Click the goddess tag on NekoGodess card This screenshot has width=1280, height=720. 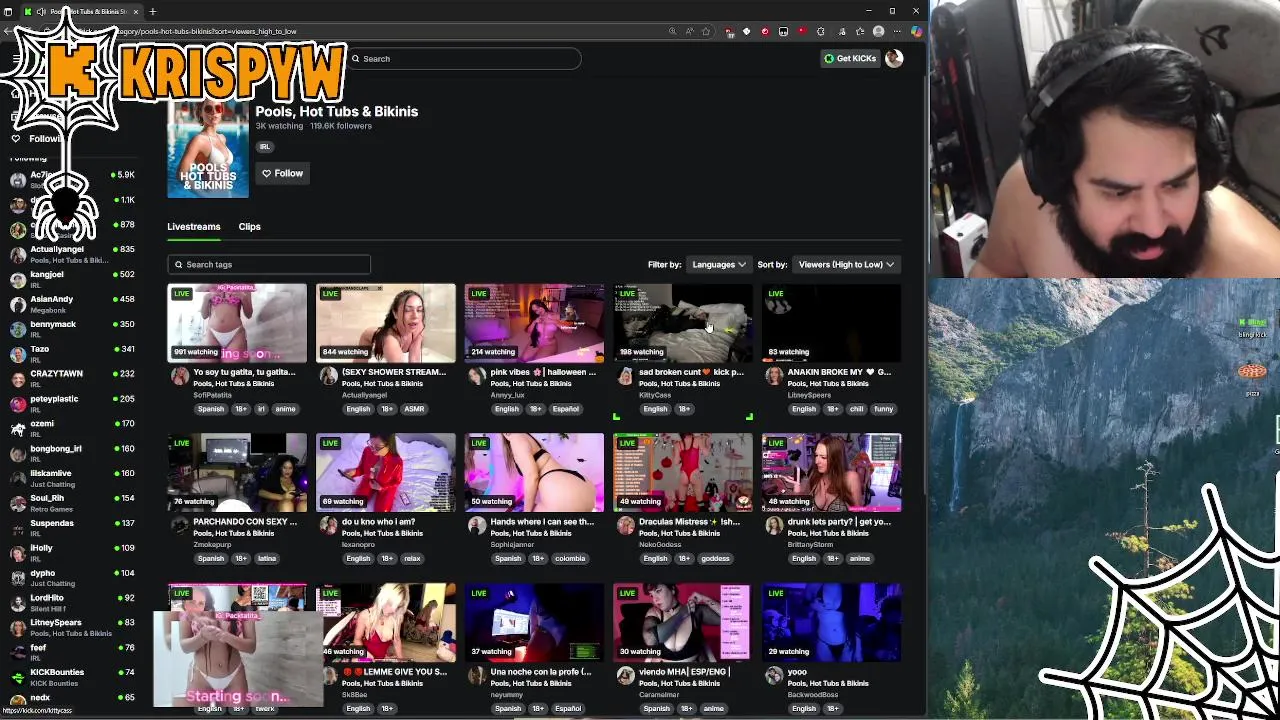[716, 559]
